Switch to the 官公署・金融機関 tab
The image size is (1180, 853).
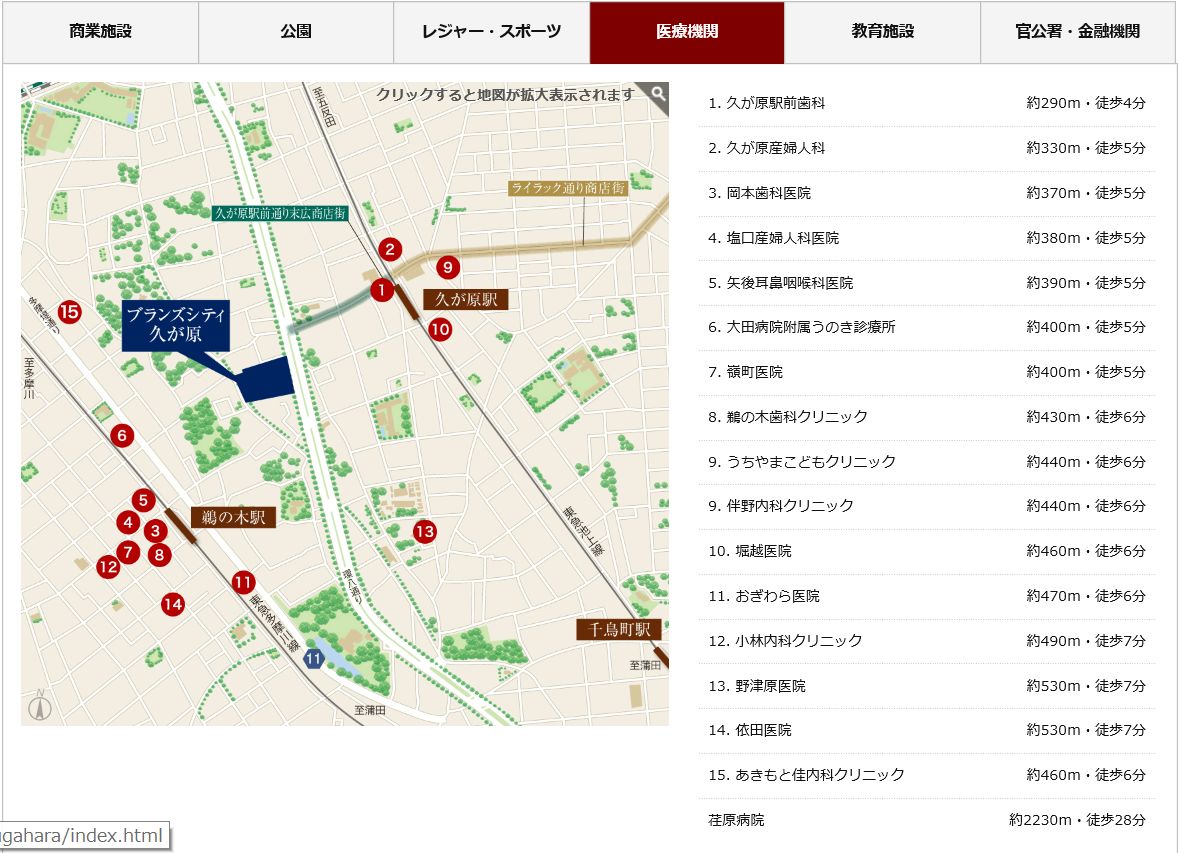click(x=1077, y=31)
